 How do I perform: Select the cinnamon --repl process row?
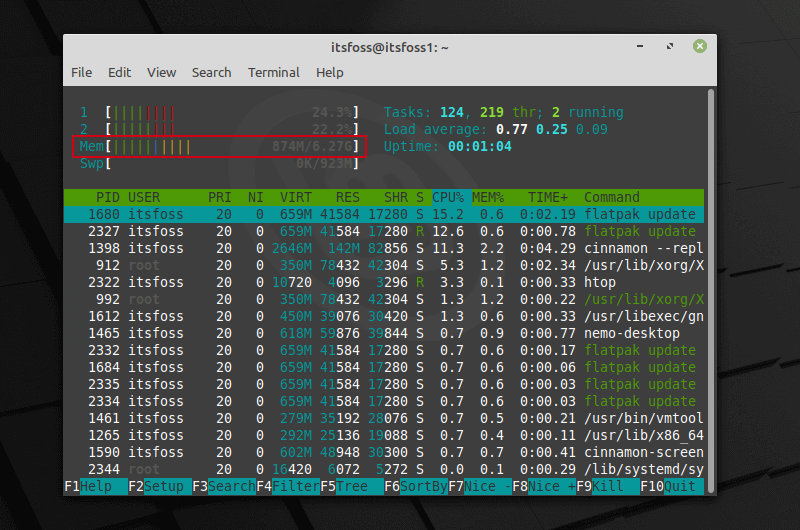pyautogui.click(x=384, y=248)
